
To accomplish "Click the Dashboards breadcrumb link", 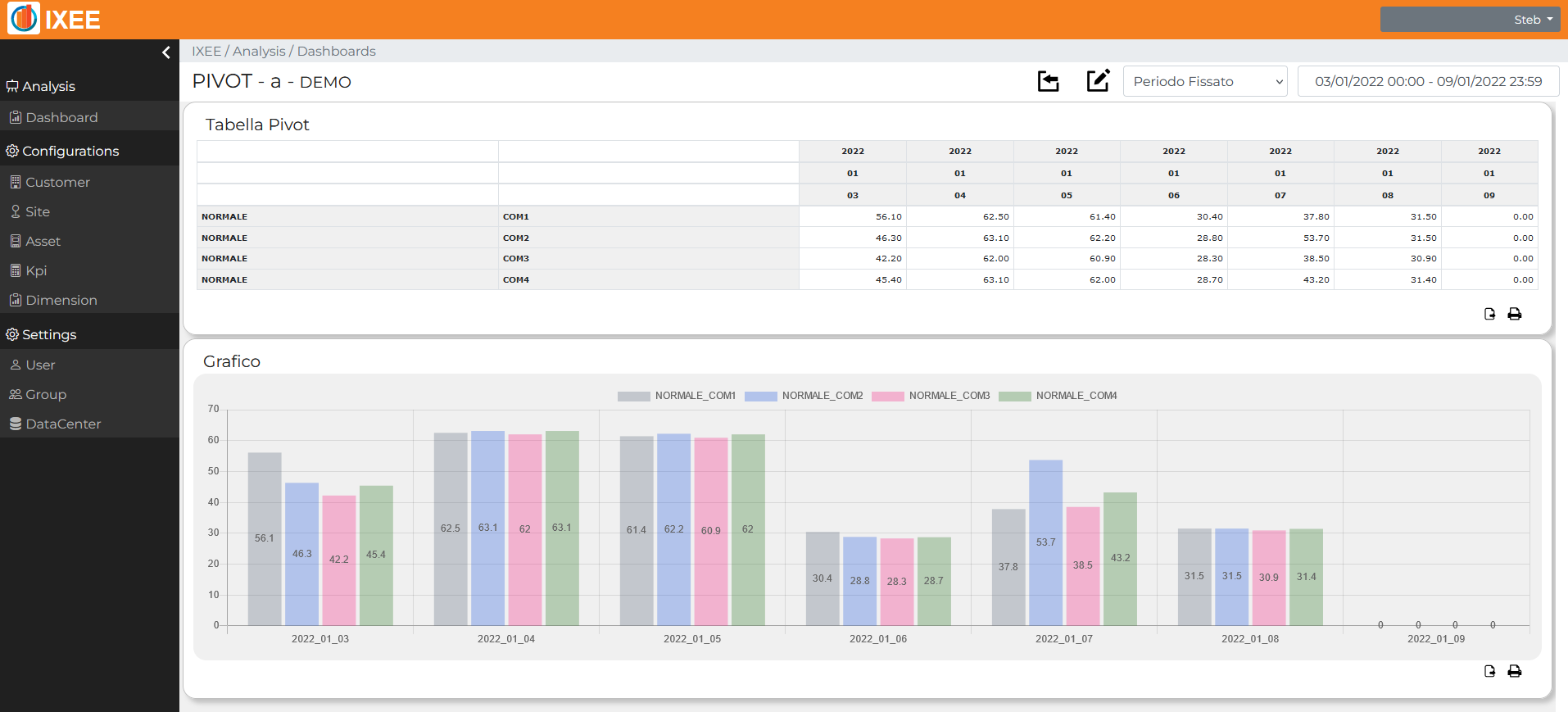I will [337, 51].
